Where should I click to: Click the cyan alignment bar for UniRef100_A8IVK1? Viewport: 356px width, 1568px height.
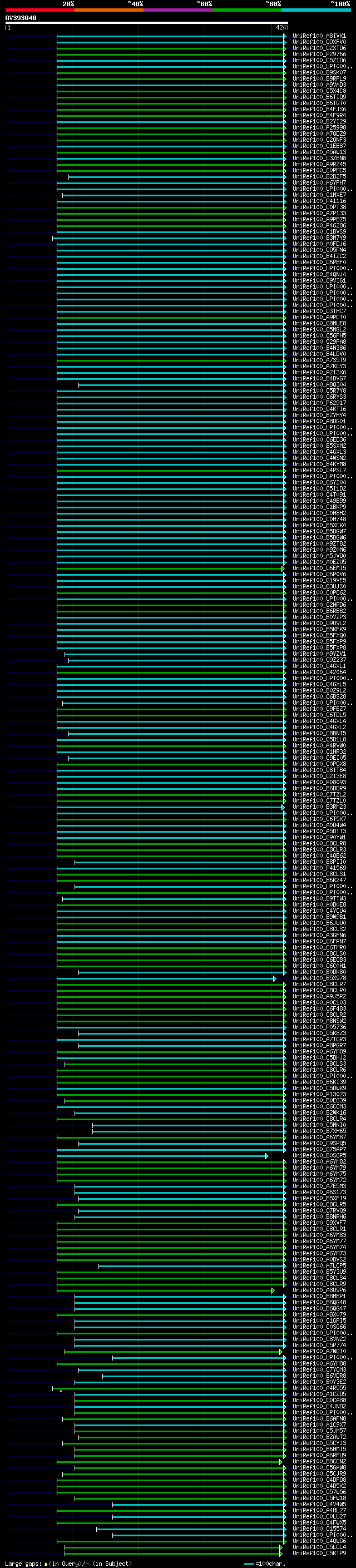pyautogui.click(x=171, y=37)
